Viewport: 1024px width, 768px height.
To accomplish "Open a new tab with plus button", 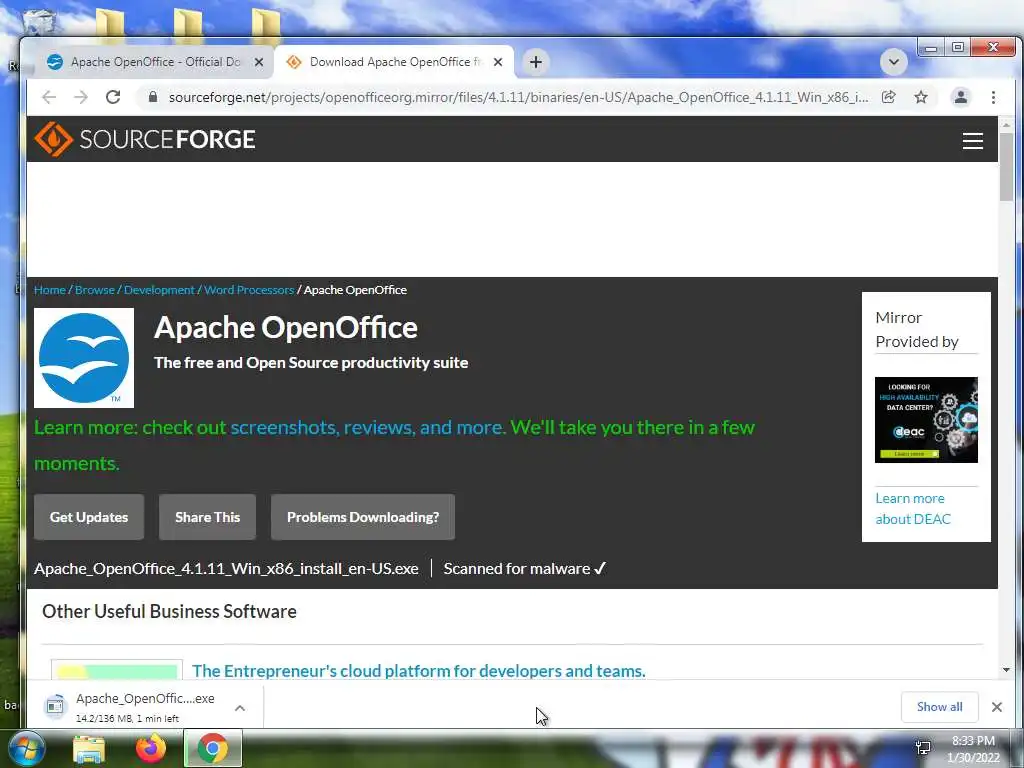I will (x=536, y=62).
